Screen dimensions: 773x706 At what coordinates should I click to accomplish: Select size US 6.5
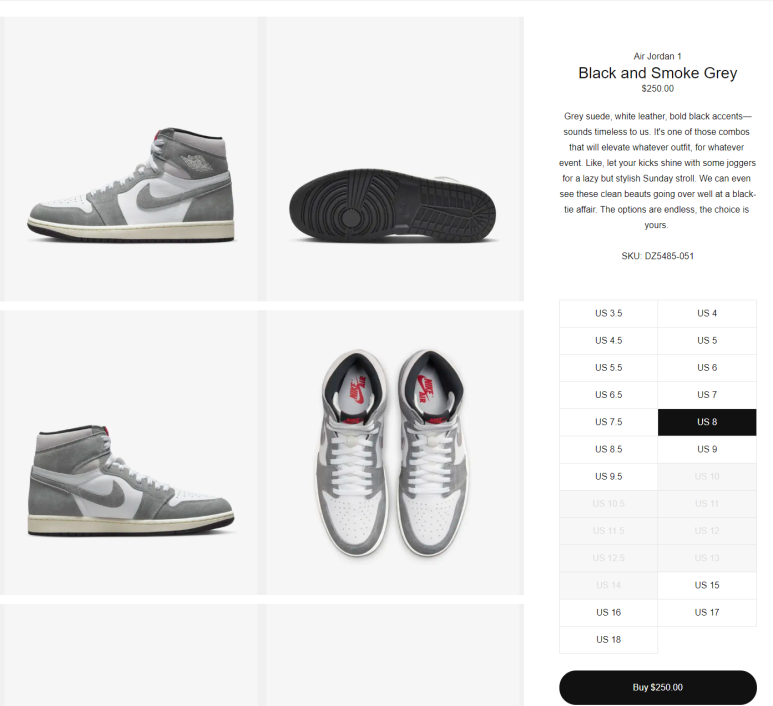(608, 395)
